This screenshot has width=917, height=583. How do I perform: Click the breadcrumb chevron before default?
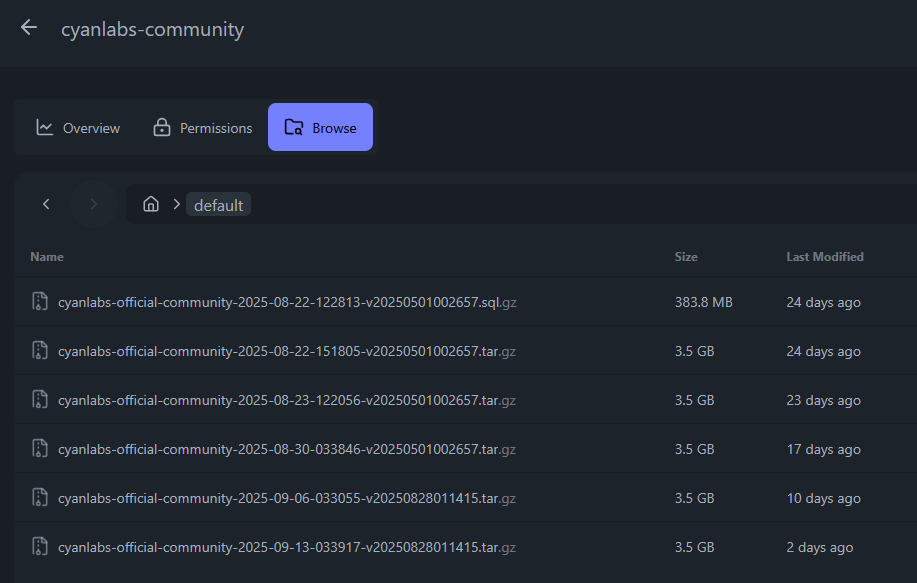(x=177, y=204)
